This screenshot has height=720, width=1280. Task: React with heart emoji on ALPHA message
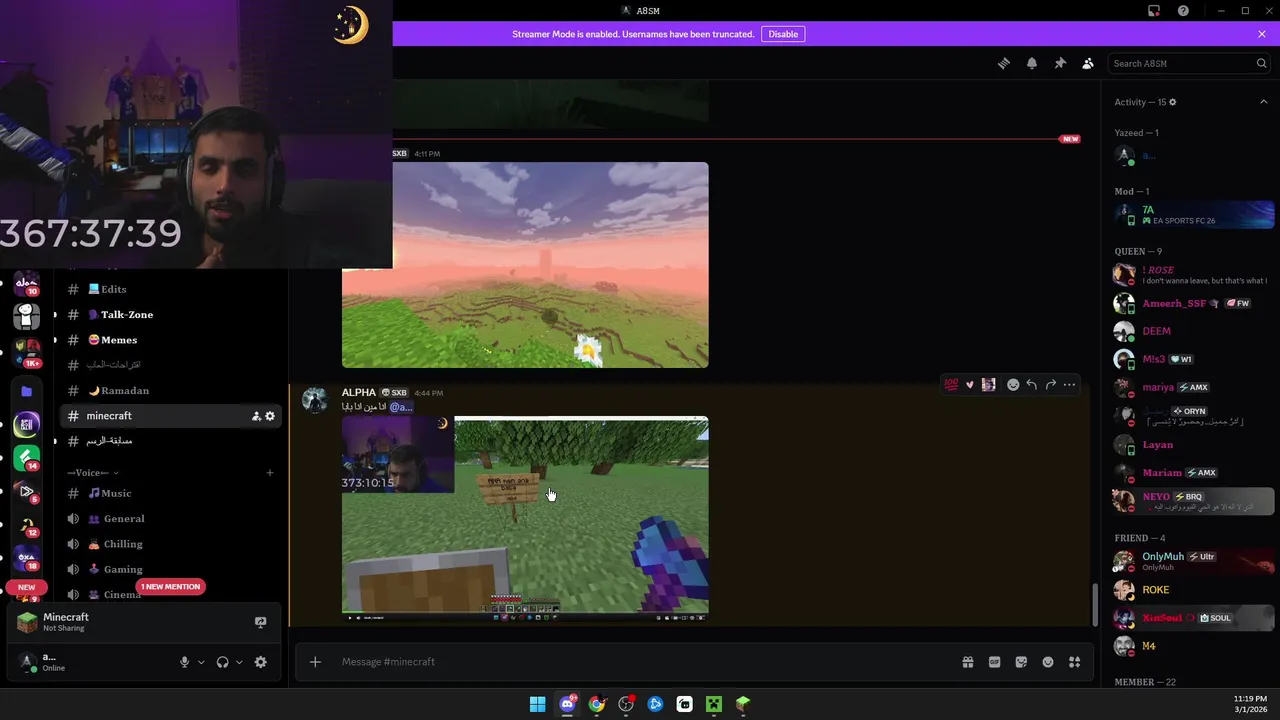[x=969, y=384]
